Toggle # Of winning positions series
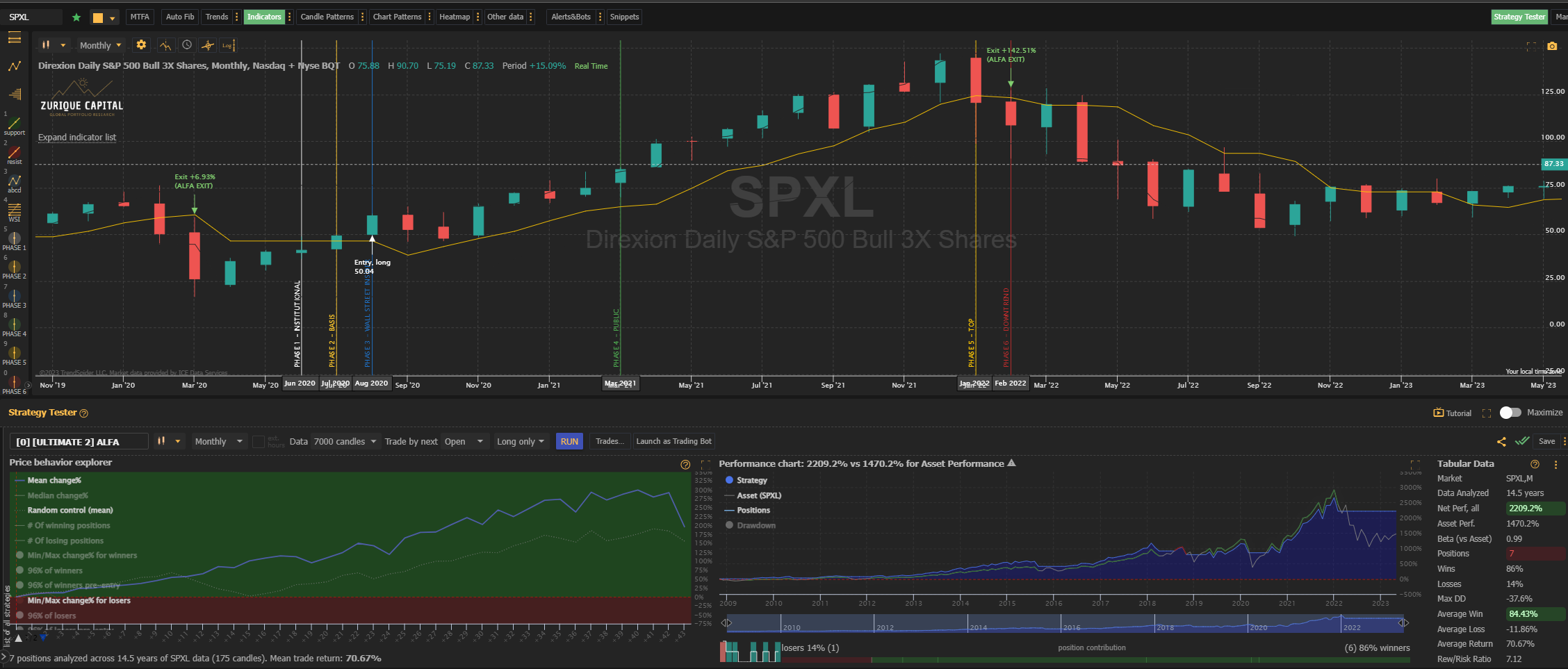1568x669 pixels. (x=63, y=526)
